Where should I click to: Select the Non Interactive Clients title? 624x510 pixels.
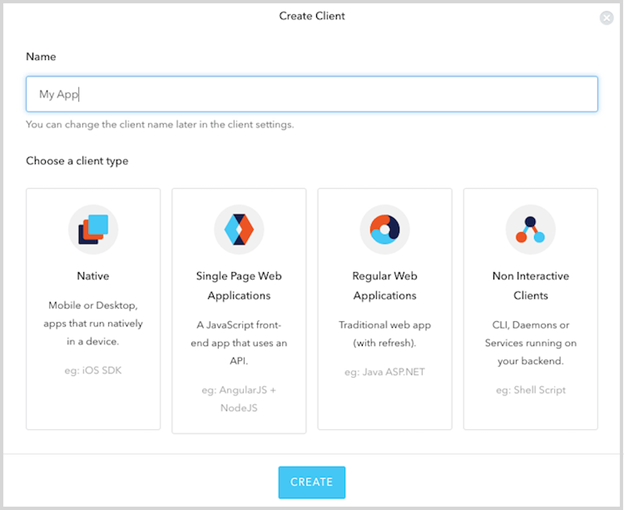tap(530, 286)
